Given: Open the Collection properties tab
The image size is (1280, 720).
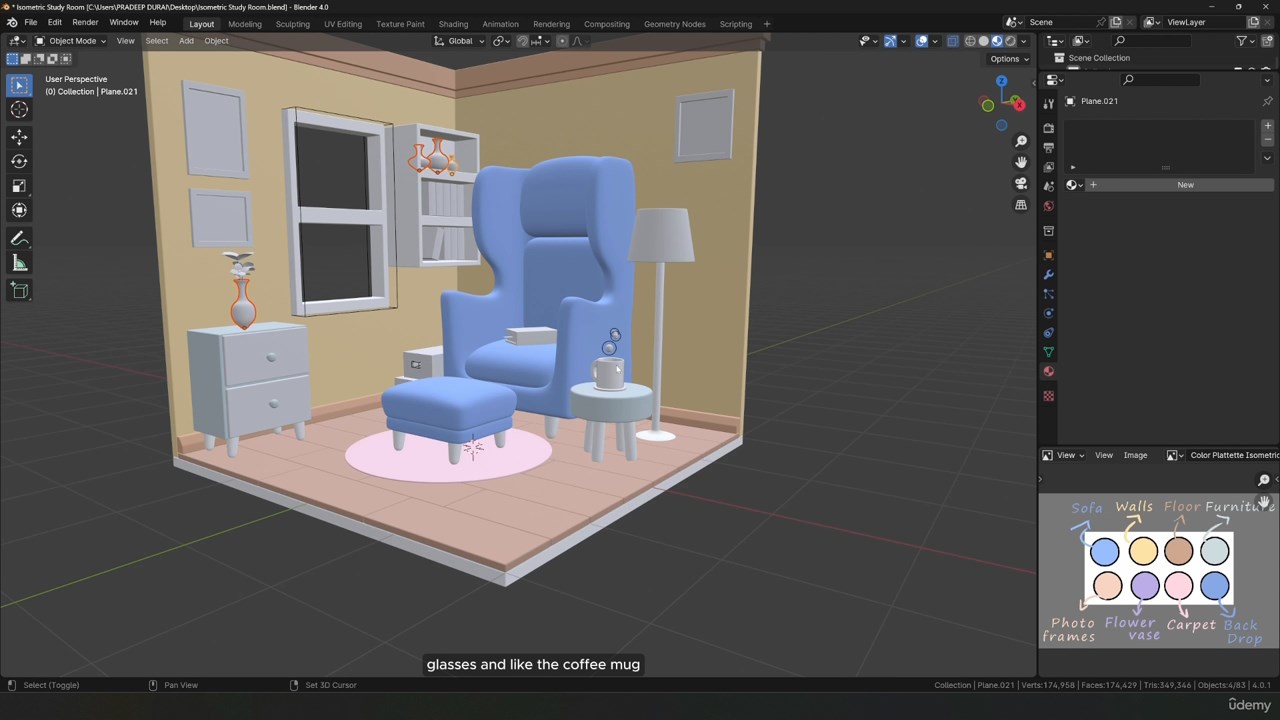Looking at the screenshot, I should 1048,230.
